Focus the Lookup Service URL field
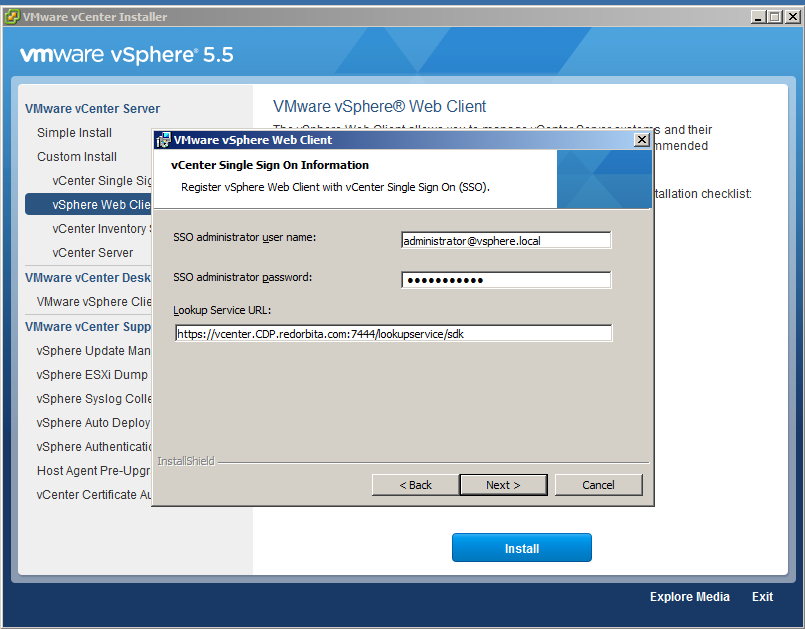Viewport: 805px width, 629px height. click(x=392, y=334)
